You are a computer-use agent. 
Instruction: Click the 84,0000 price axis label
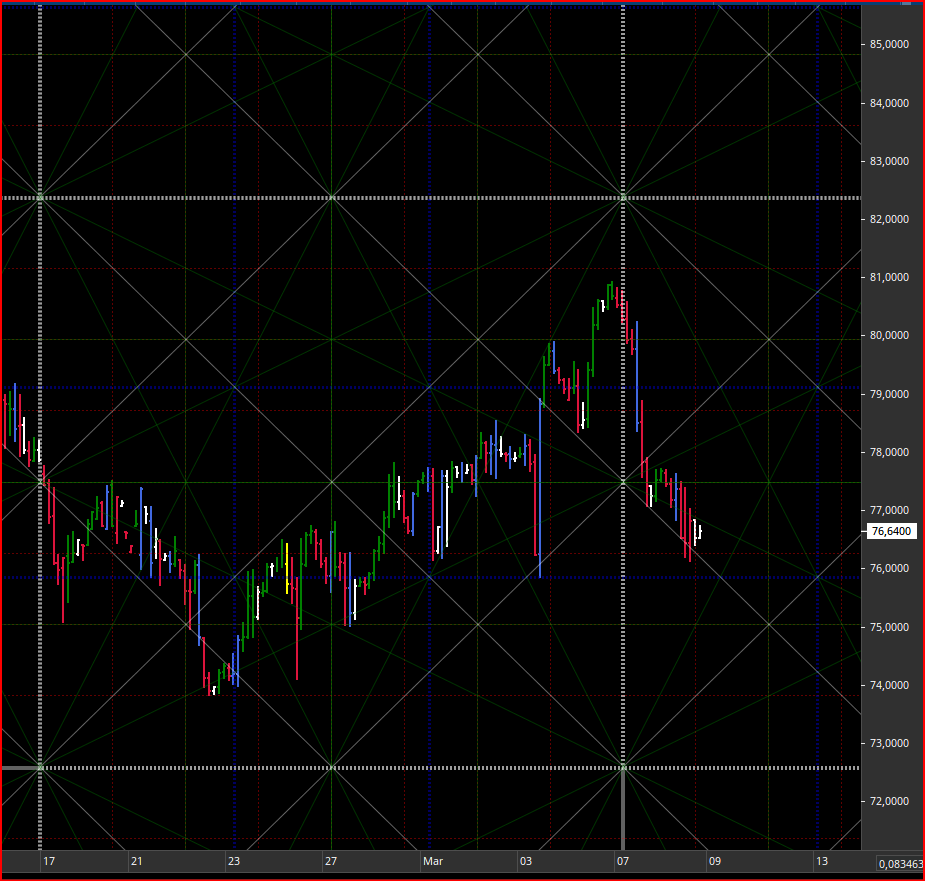[889, 103]
